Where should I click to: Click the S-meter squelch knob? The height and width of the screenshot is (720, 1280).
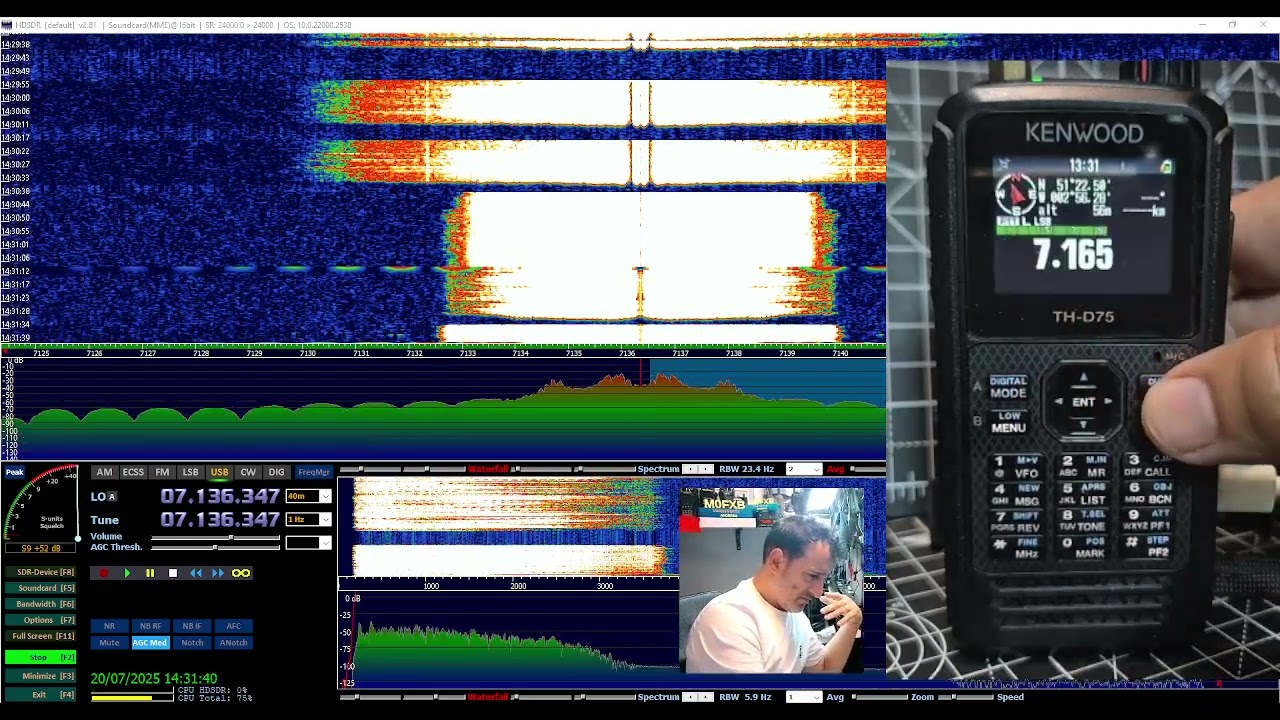tap(78, 538)
